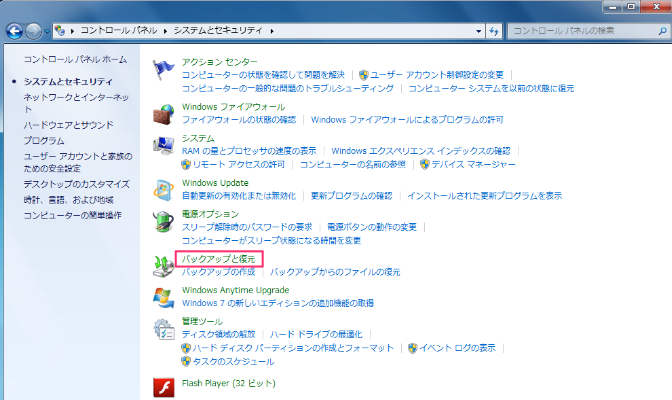Open the Windows Update heading link
Viewport: 672px width, 400px height.
click(215, 183)
